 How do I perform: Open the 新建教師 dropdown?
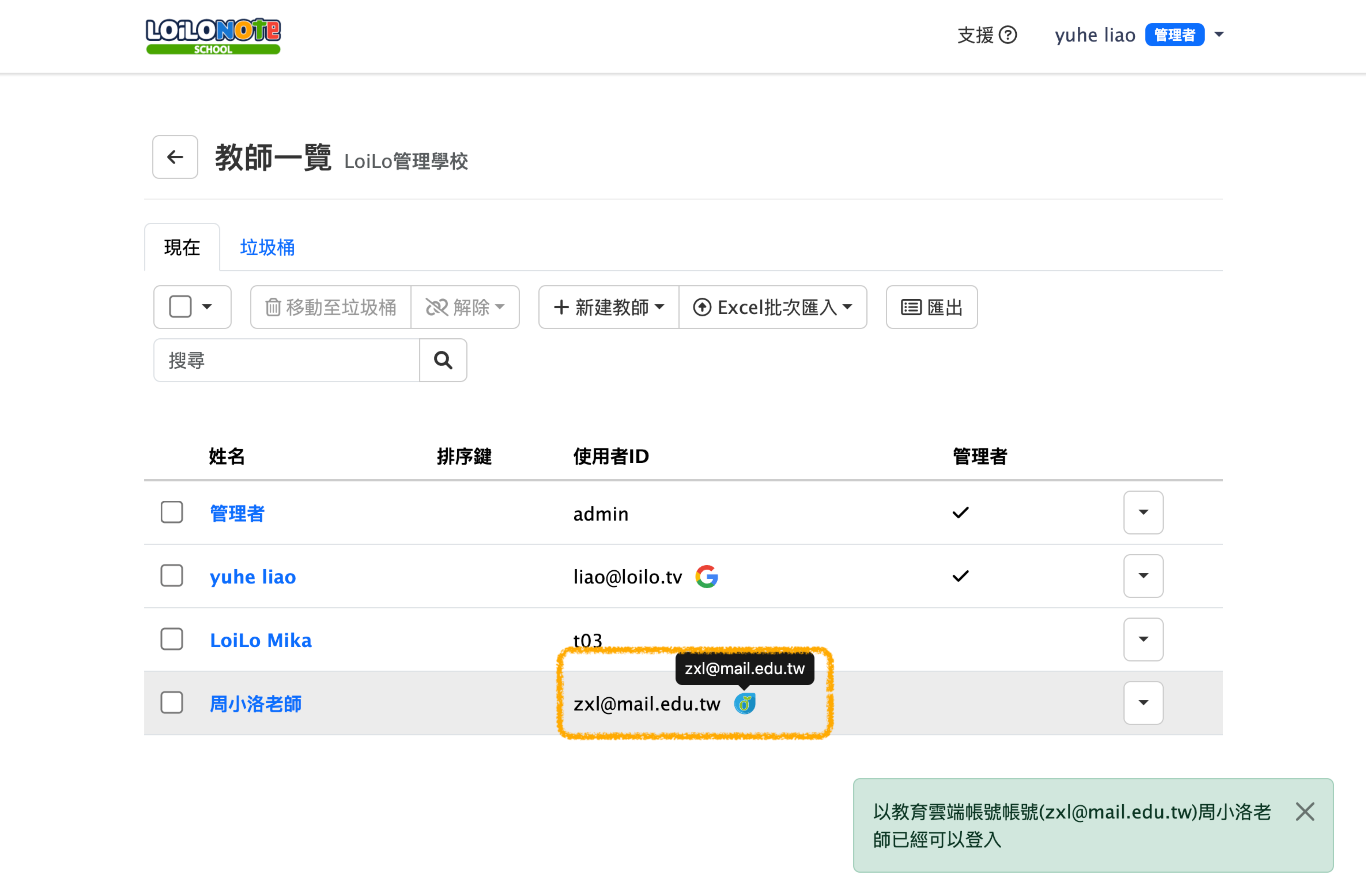[609, 307]
